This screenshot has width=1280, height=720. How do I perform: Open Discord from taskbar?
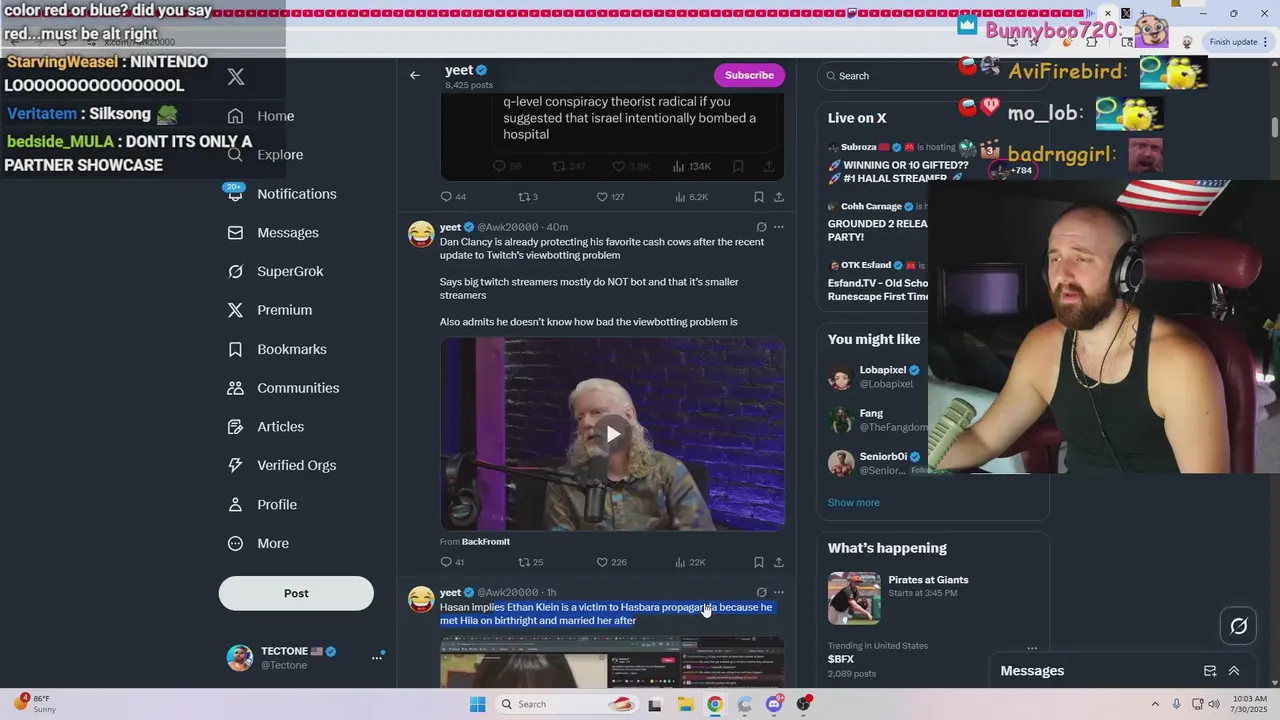[x=774, y=704]
